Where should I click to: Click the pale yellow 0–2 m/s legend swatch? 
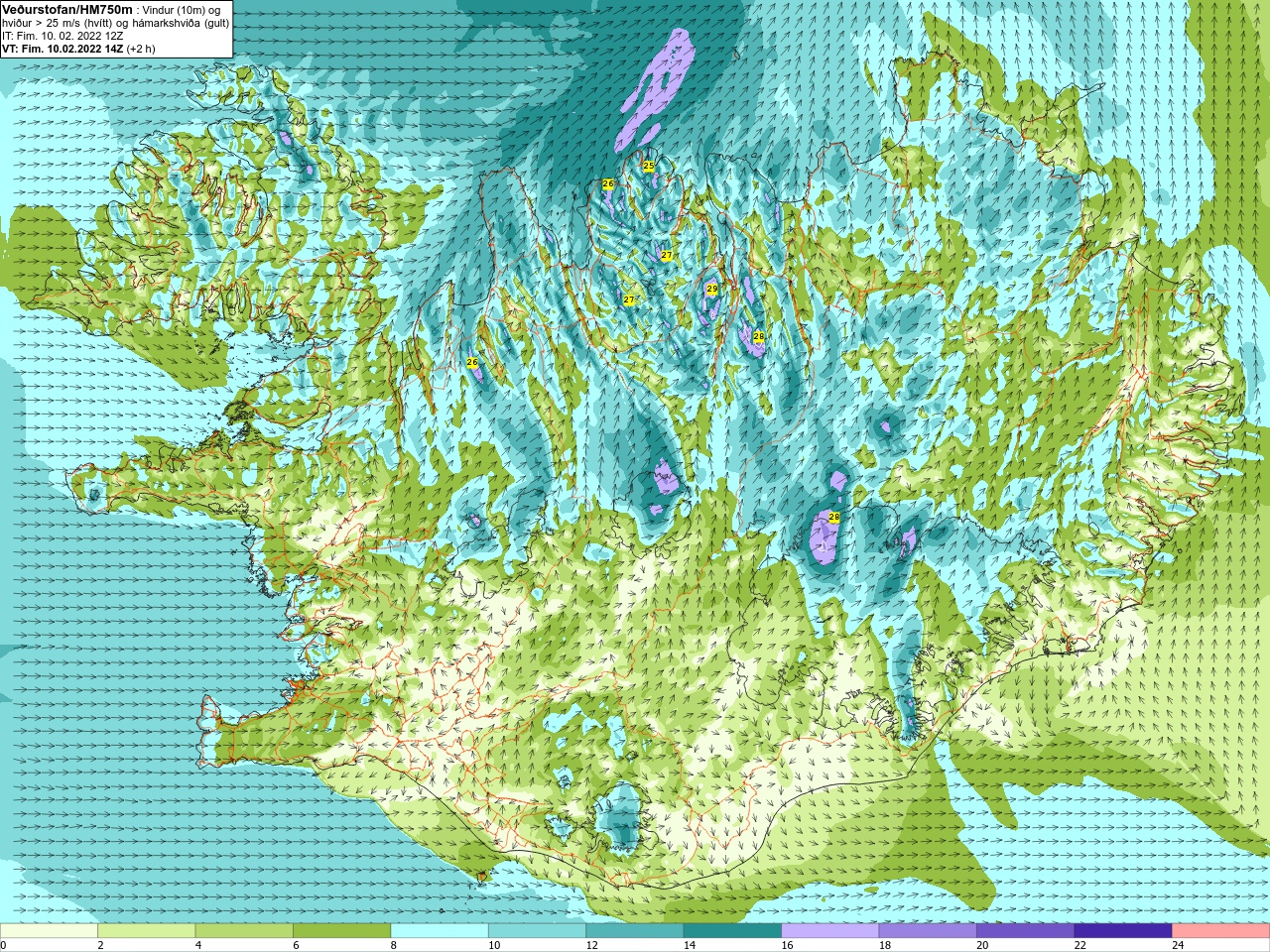pos(49,931)
